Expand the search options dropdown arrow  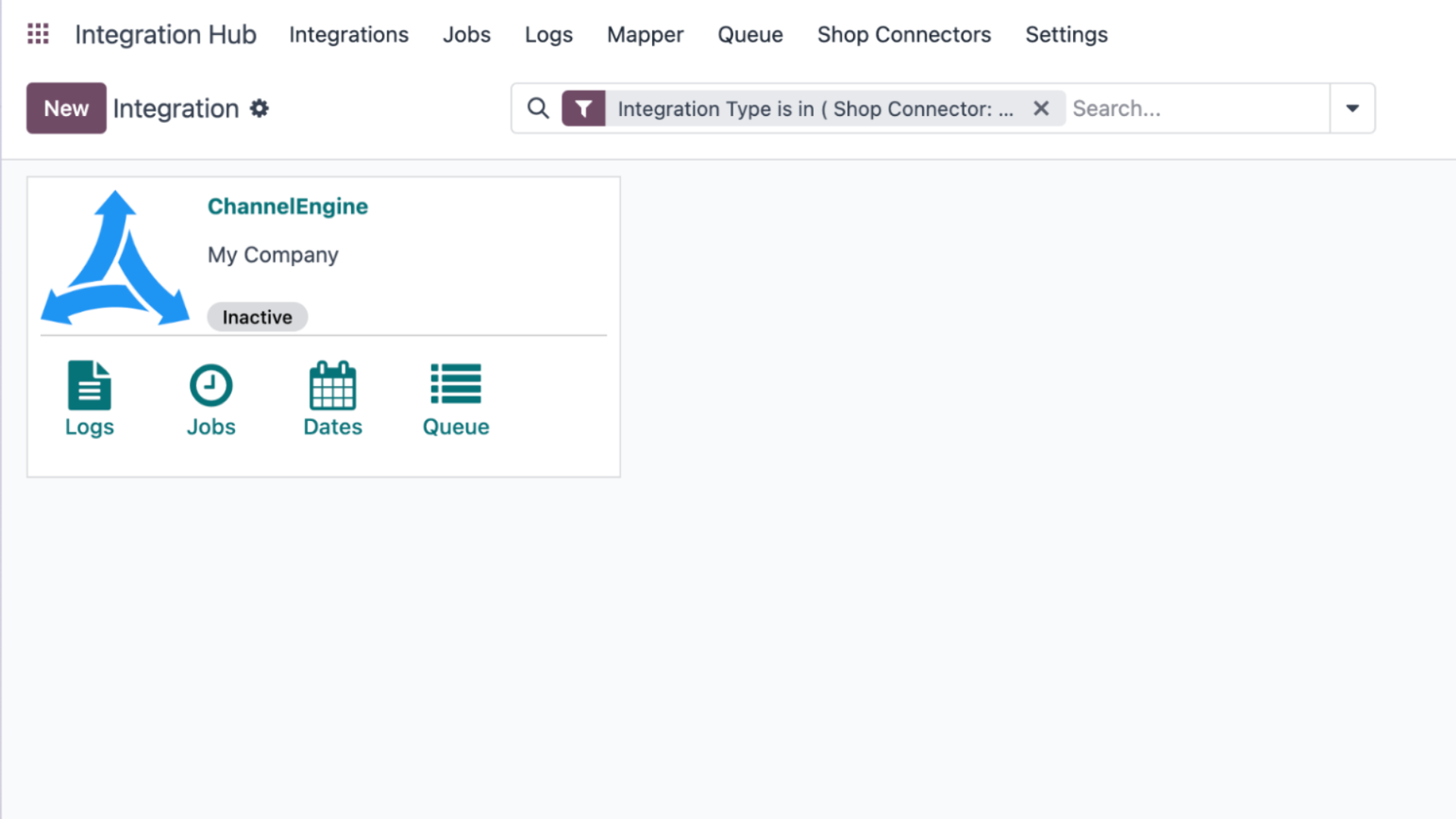click(x=1352, y=108)
